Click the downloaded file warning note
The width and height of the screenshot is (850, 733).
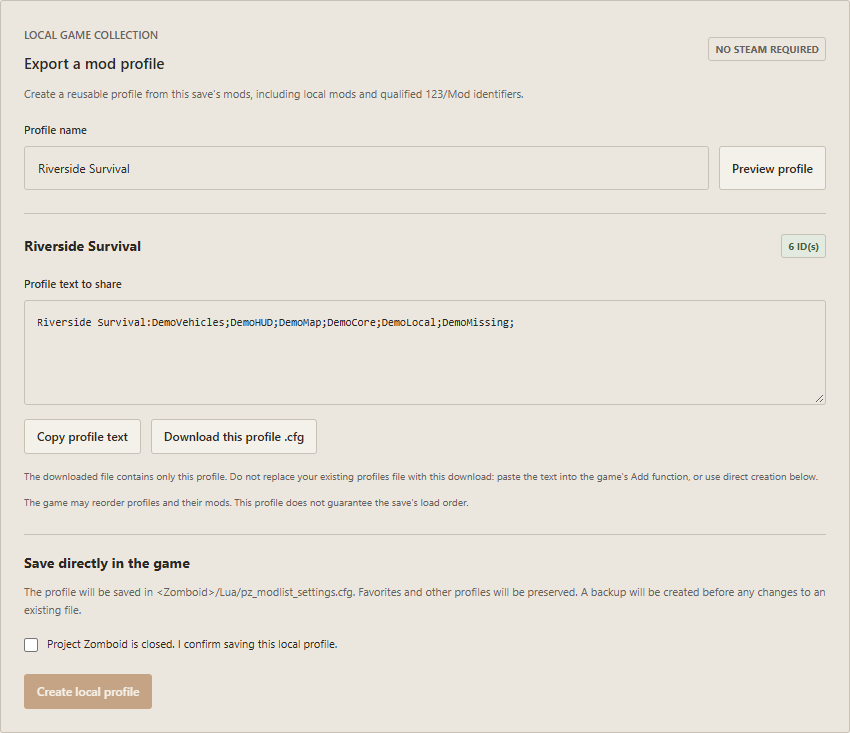point(421,477)
